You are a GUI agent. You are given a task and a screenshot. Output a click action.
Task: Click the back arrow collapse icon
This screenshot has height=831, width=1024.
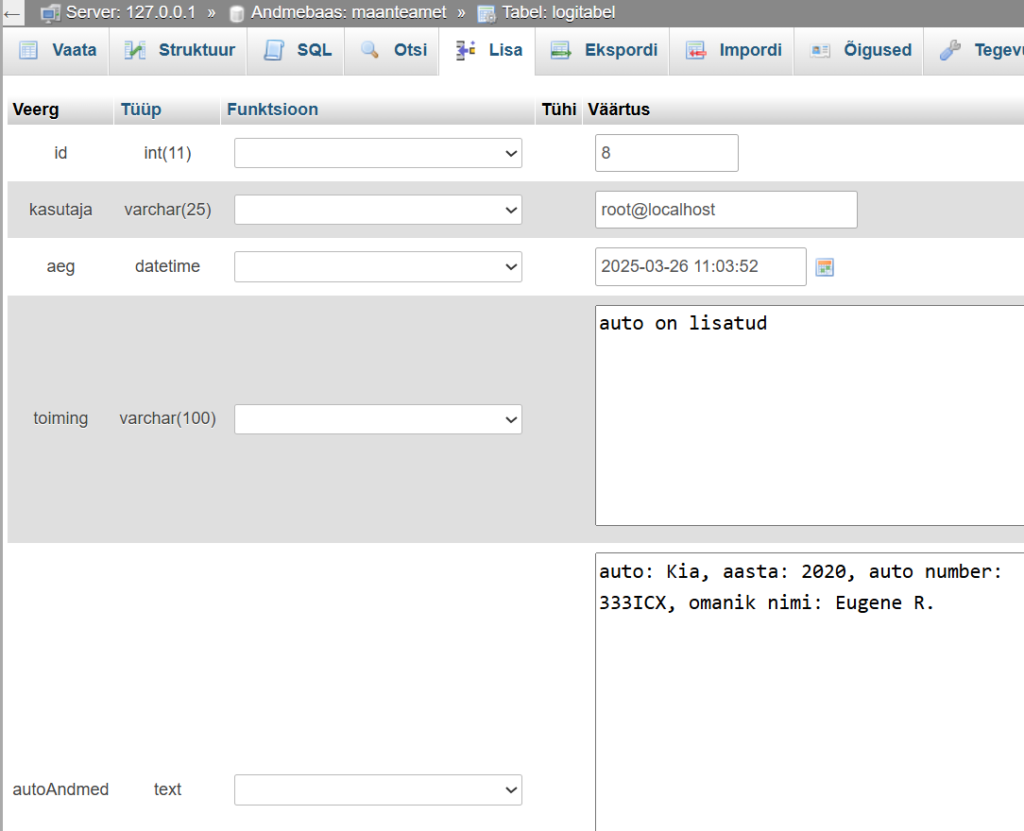(14, 13)
